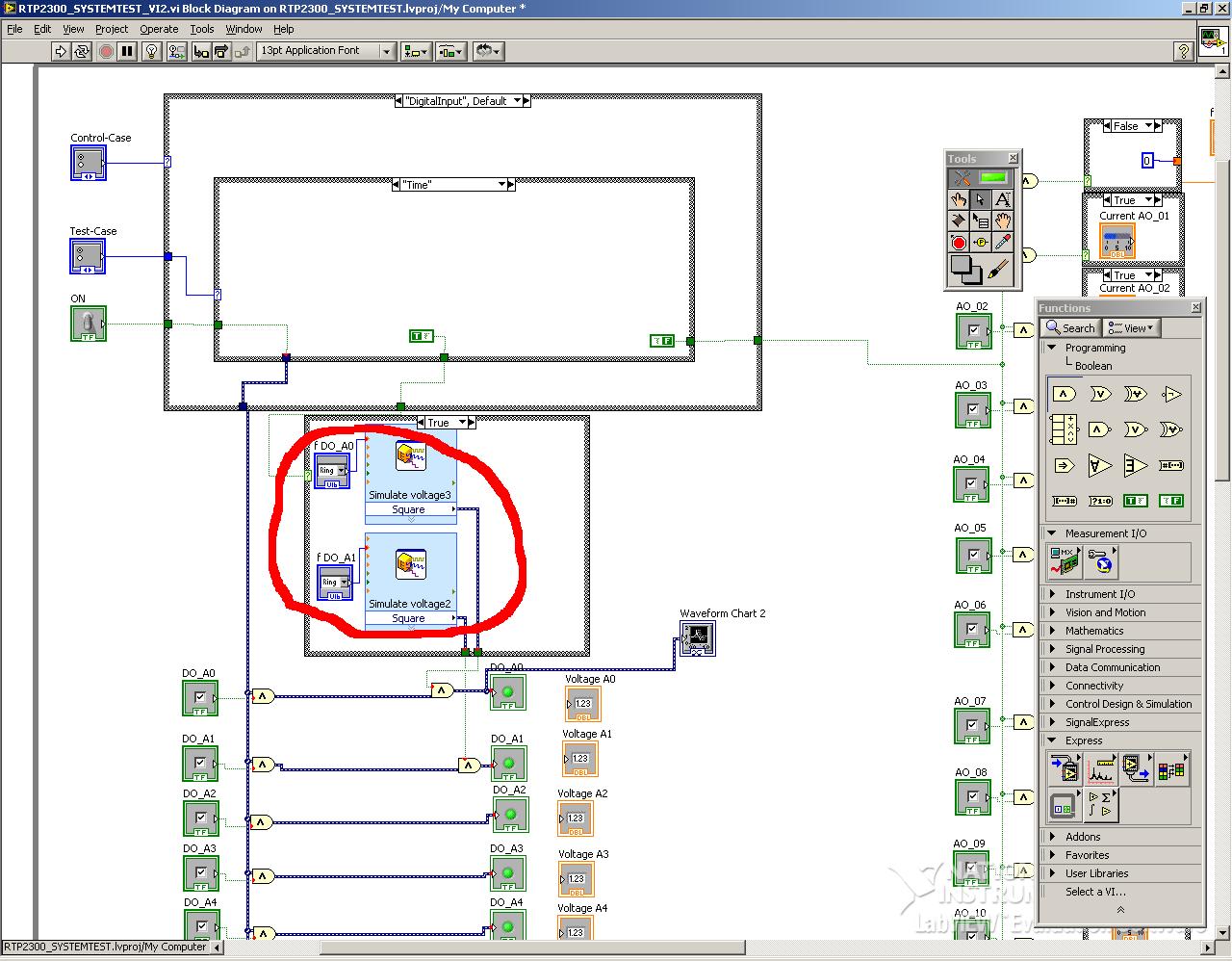Pick the Implies function in Boolean palette
Image resolution: width=1232 pixels, height=961 pixels.
point(1064,465)
